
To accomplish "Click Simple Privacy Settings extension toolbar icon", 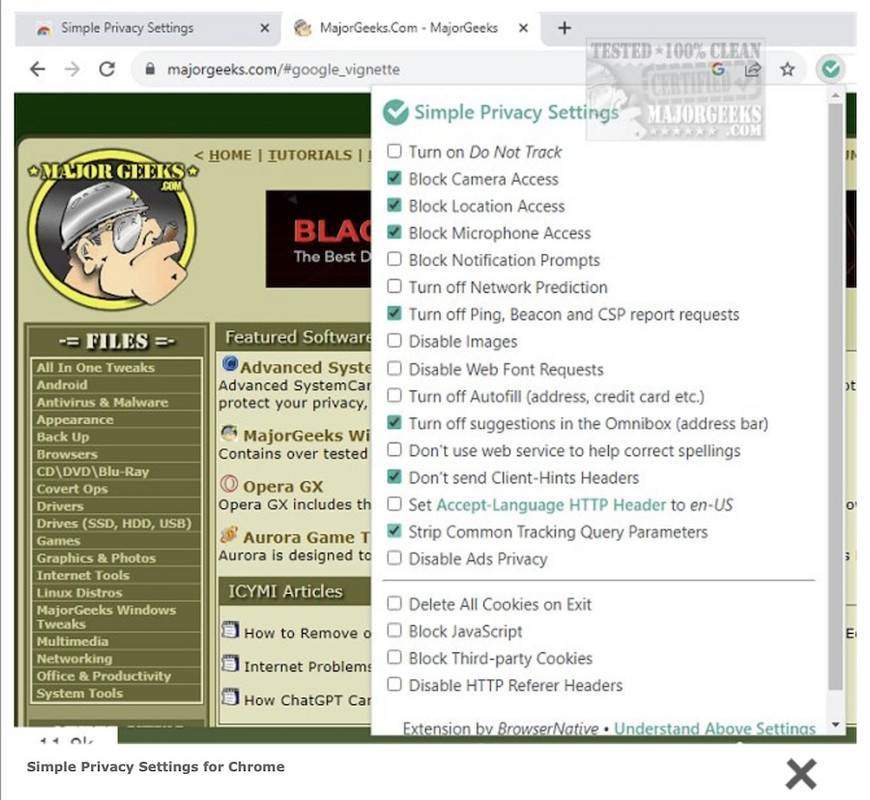I will [830, 69].
